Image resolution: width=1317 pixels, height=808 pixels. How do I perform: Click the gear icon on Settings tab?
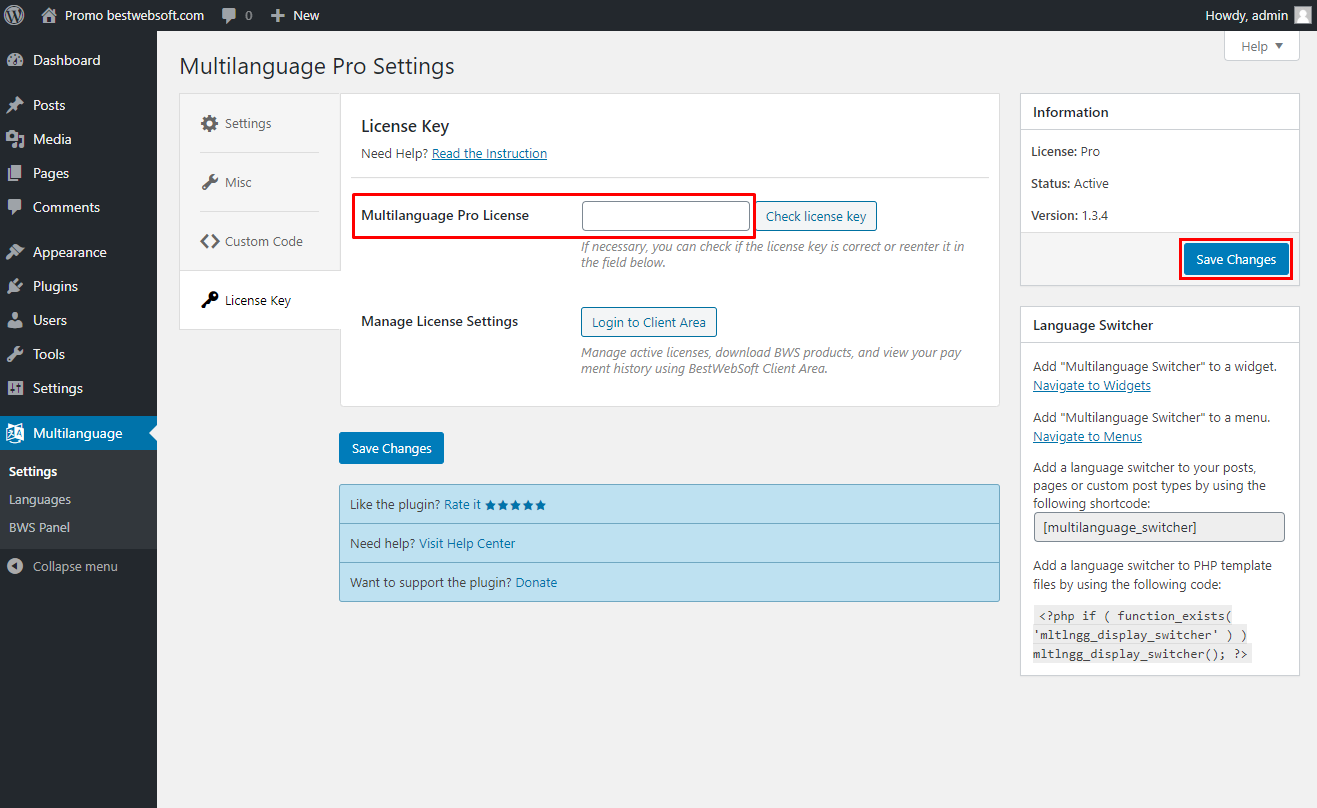click(209, 123)
